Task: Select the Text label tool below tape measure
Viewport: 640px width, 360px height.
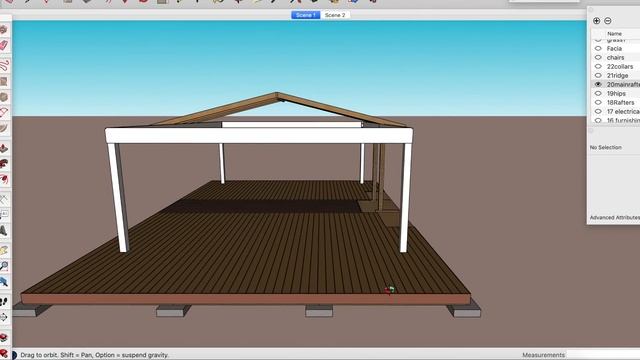Action: point(4,215)
